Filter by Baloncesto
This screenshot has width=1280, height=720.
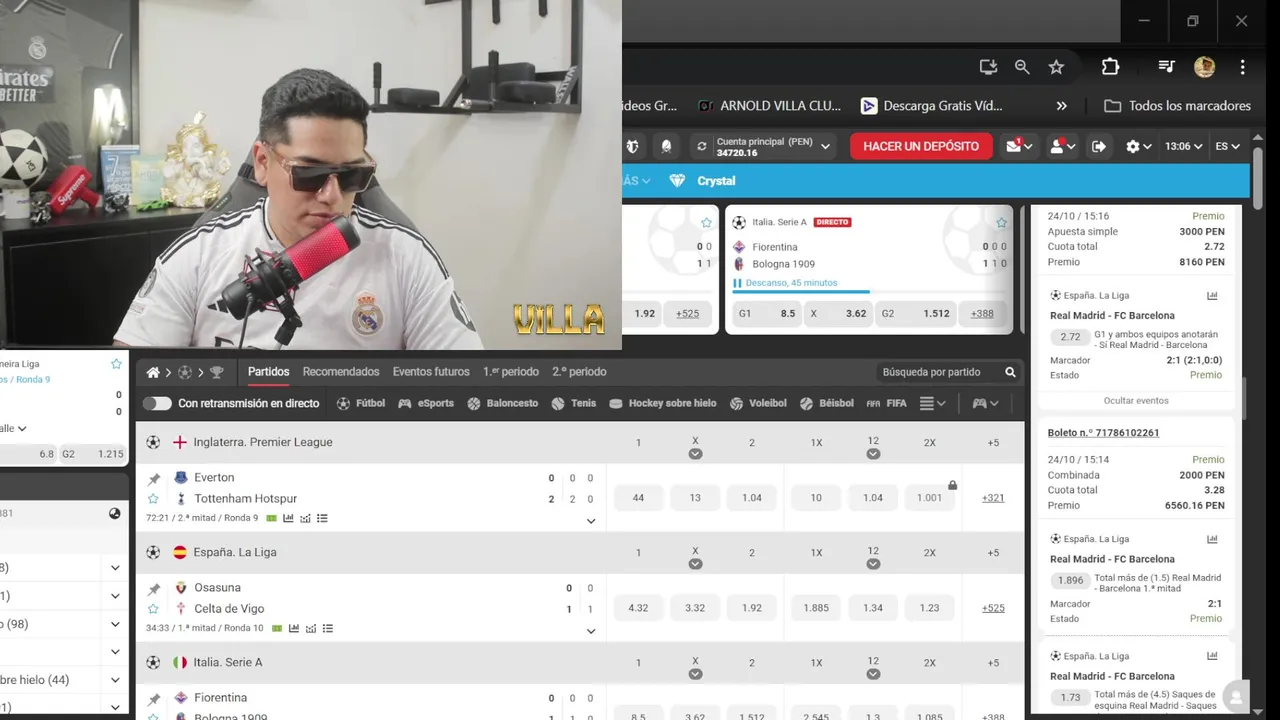[503, 403]
